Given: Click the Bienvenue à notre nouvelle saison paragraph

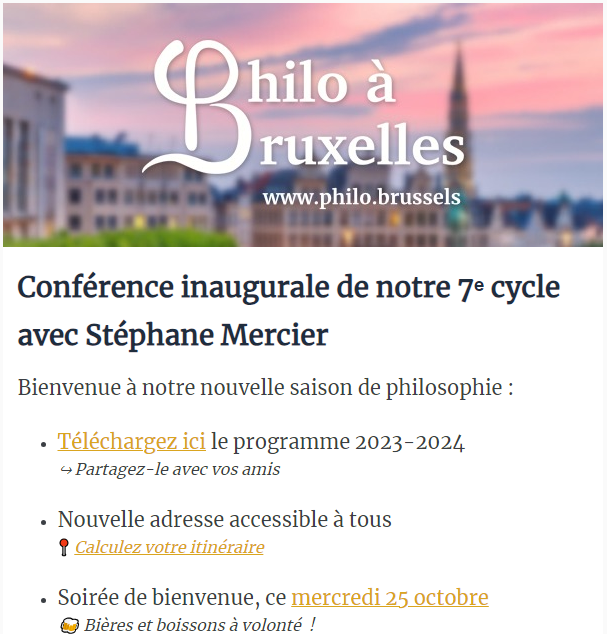Looking at the screenshot, I should point(265,388).
